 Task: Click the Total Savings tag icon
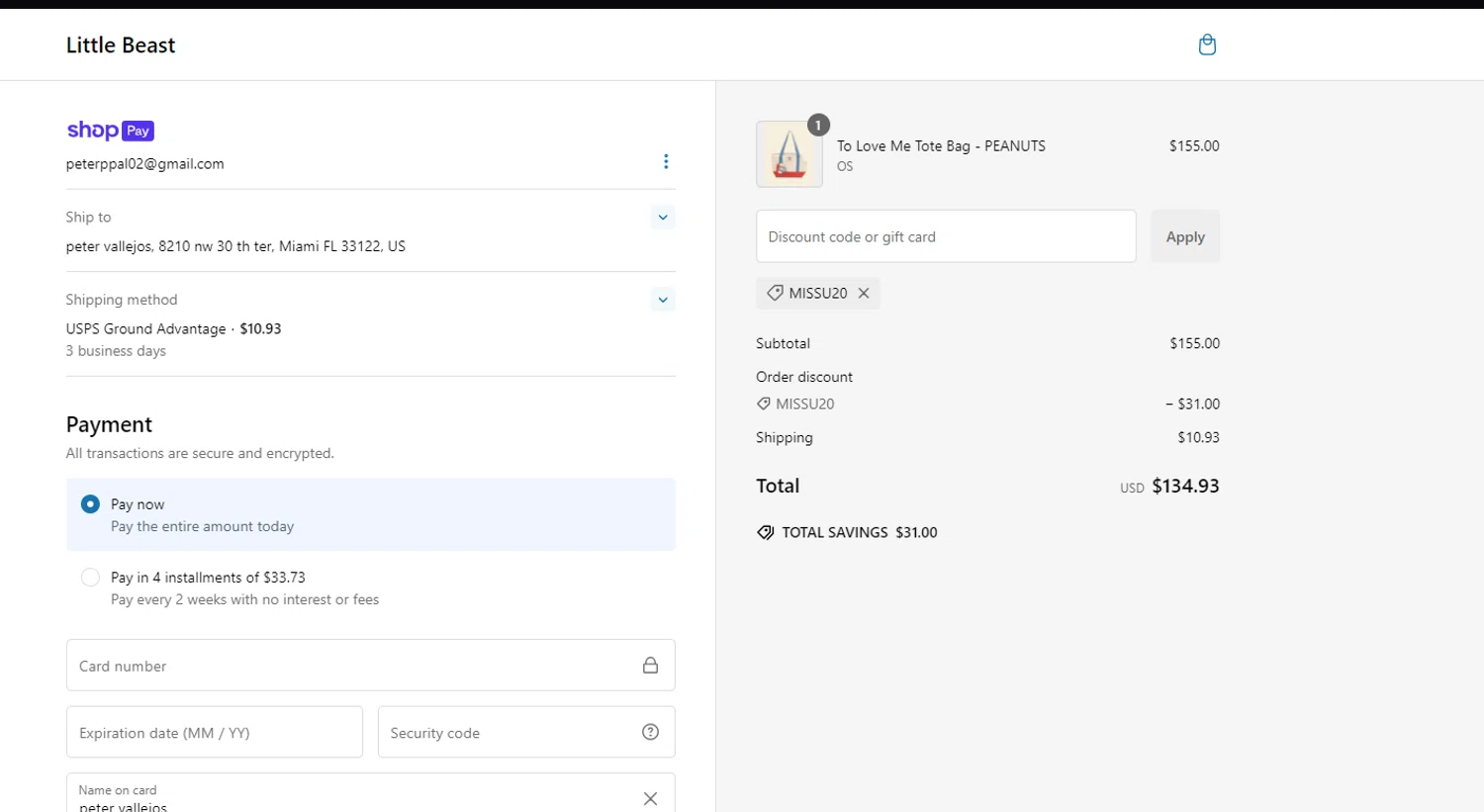click(765, 532)
